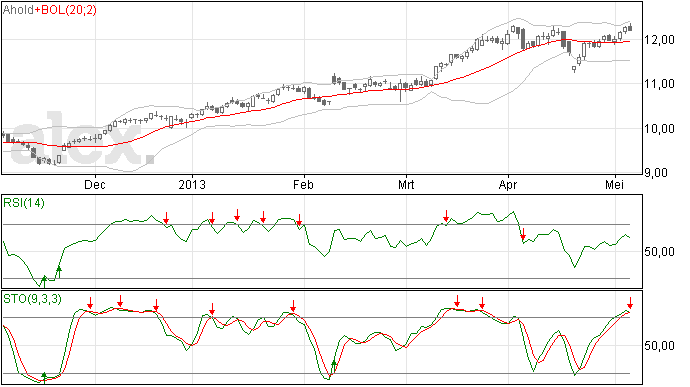The height and width of the screenshot is (387, 690).
Task: Select the Mei label on the time axis
Action: pyautogui.click(x=614, y=184)
